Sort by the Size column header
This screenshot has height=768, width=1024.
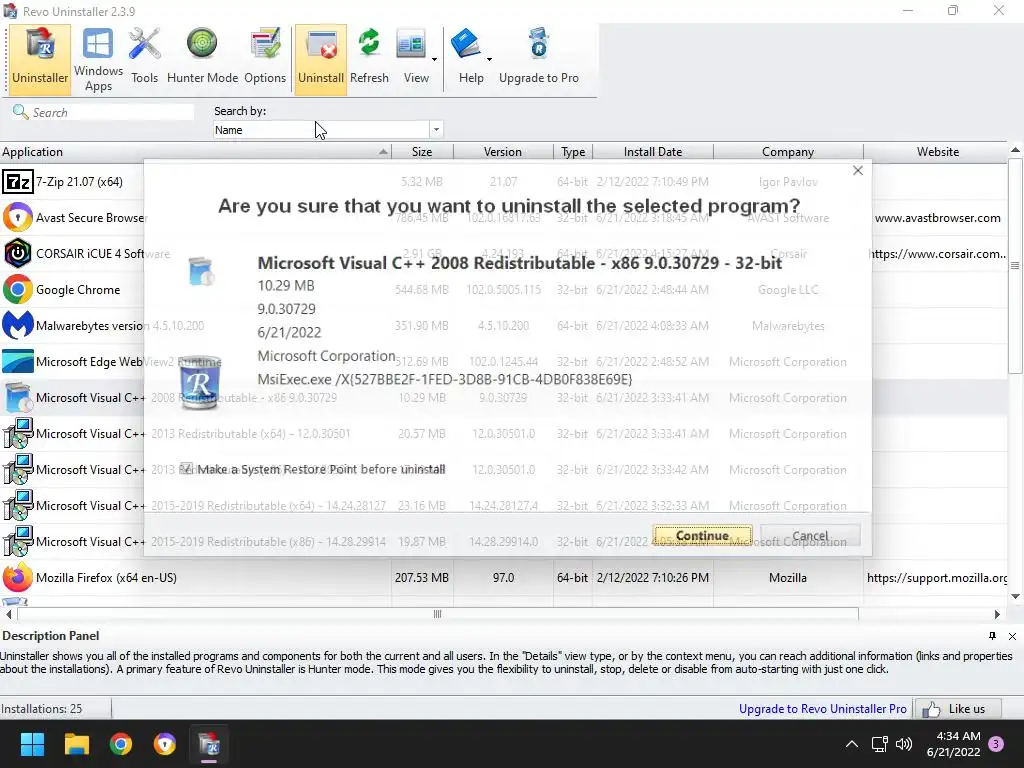422,152
